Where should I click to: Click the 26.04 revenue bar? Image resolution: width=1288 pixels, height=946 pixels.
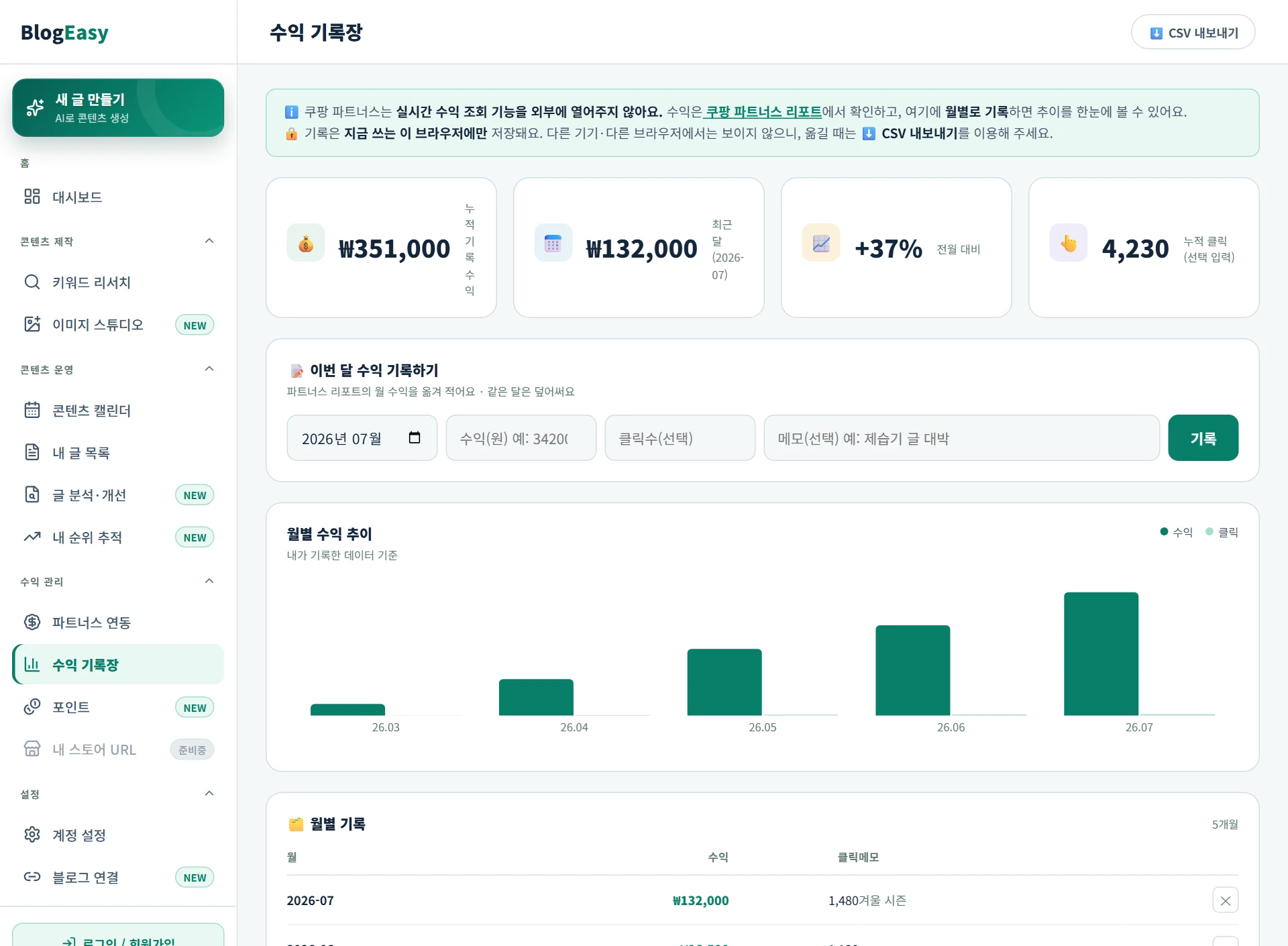[536, 697]
